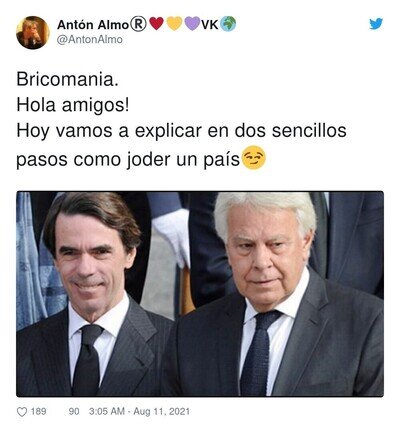Image resolution: width=400 pixels, height=427 pixels.
Task: Click the smirking face emoji in the tweet
Action: pos(254,158)
